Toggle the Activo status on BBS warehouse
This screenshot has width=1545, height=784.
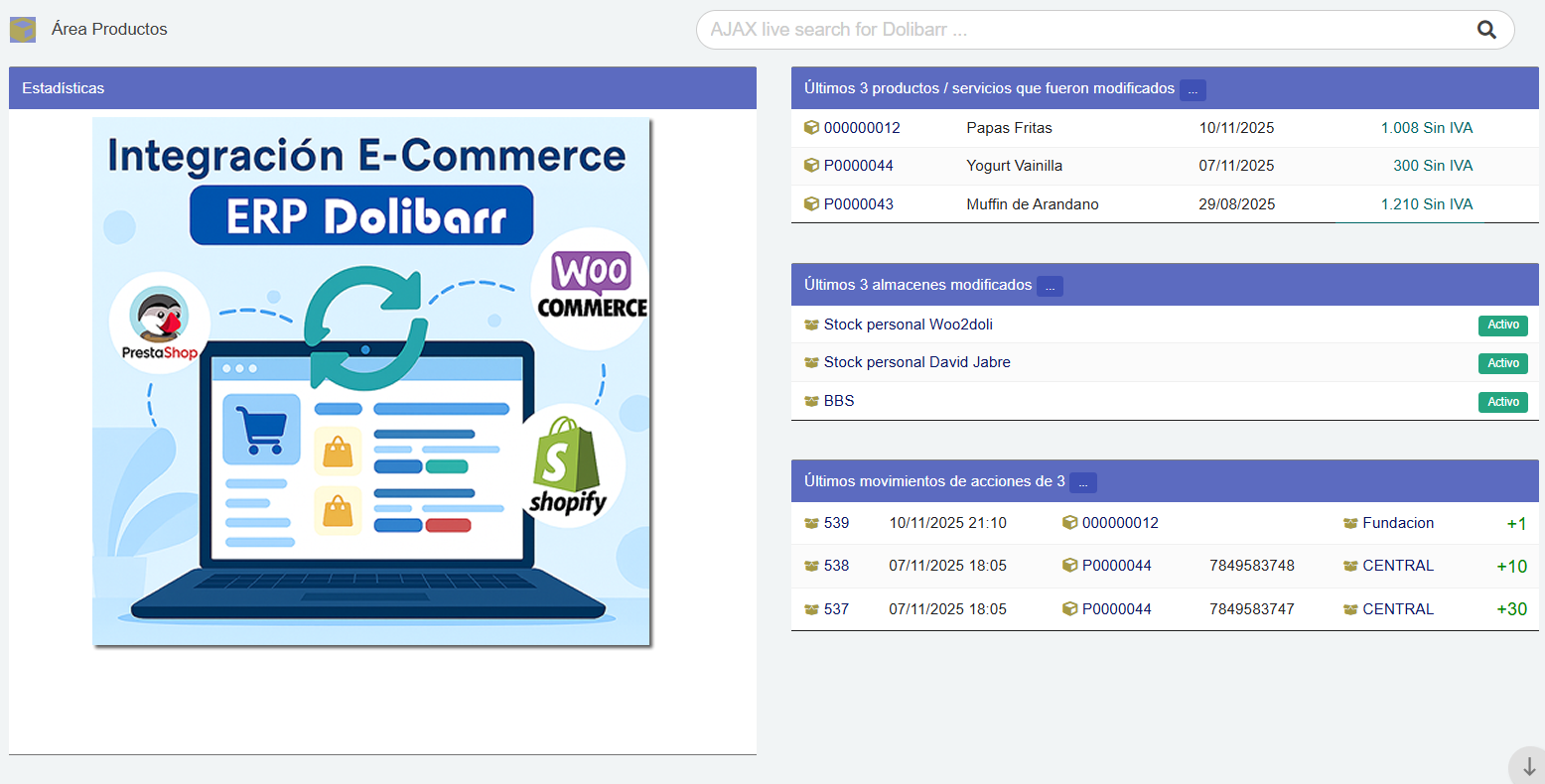tap(1502, 402)
